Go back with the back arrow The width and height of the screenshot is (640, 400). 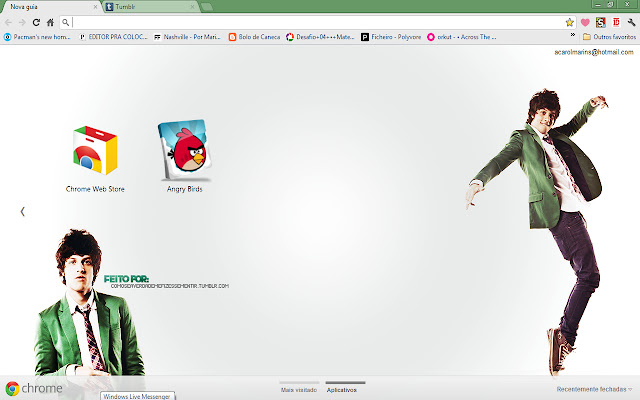[x=9, y=22]
